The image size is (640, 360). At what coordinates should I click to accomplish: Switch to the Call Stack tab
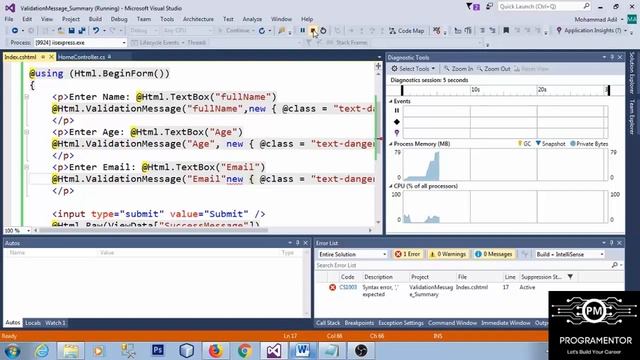[x=328, y=323]
